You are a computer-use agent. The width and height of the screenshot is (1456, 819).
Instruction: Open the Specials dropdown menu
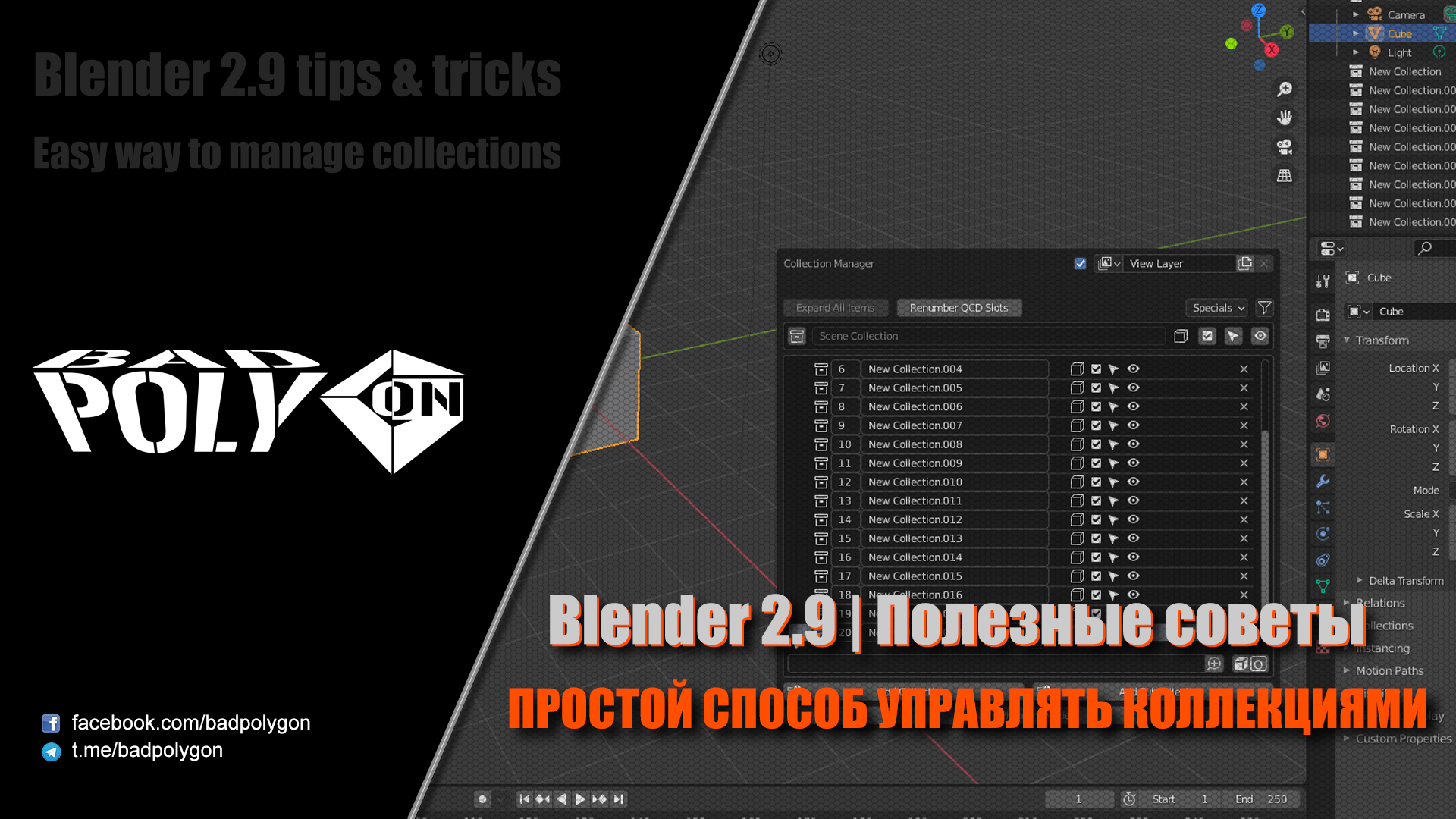point(1216,308)
